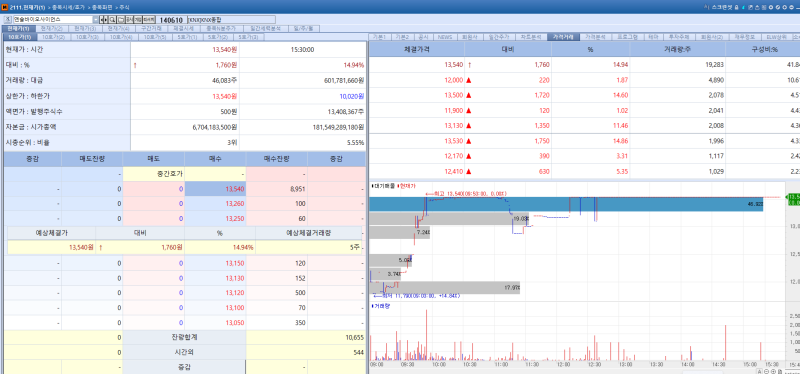Open the stock name dropdown arrow
Screen dimensions: 800x374
(95, 19)
